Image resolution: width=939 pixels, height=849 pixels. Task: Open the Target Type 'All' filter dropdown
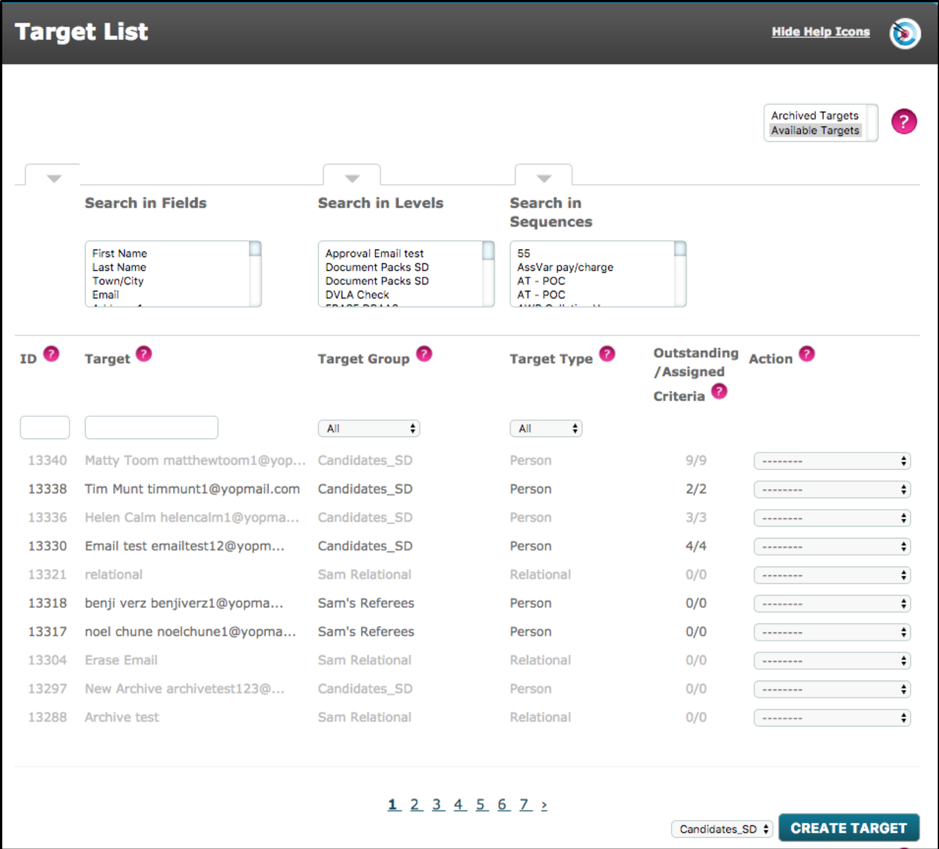coord(546,429)
